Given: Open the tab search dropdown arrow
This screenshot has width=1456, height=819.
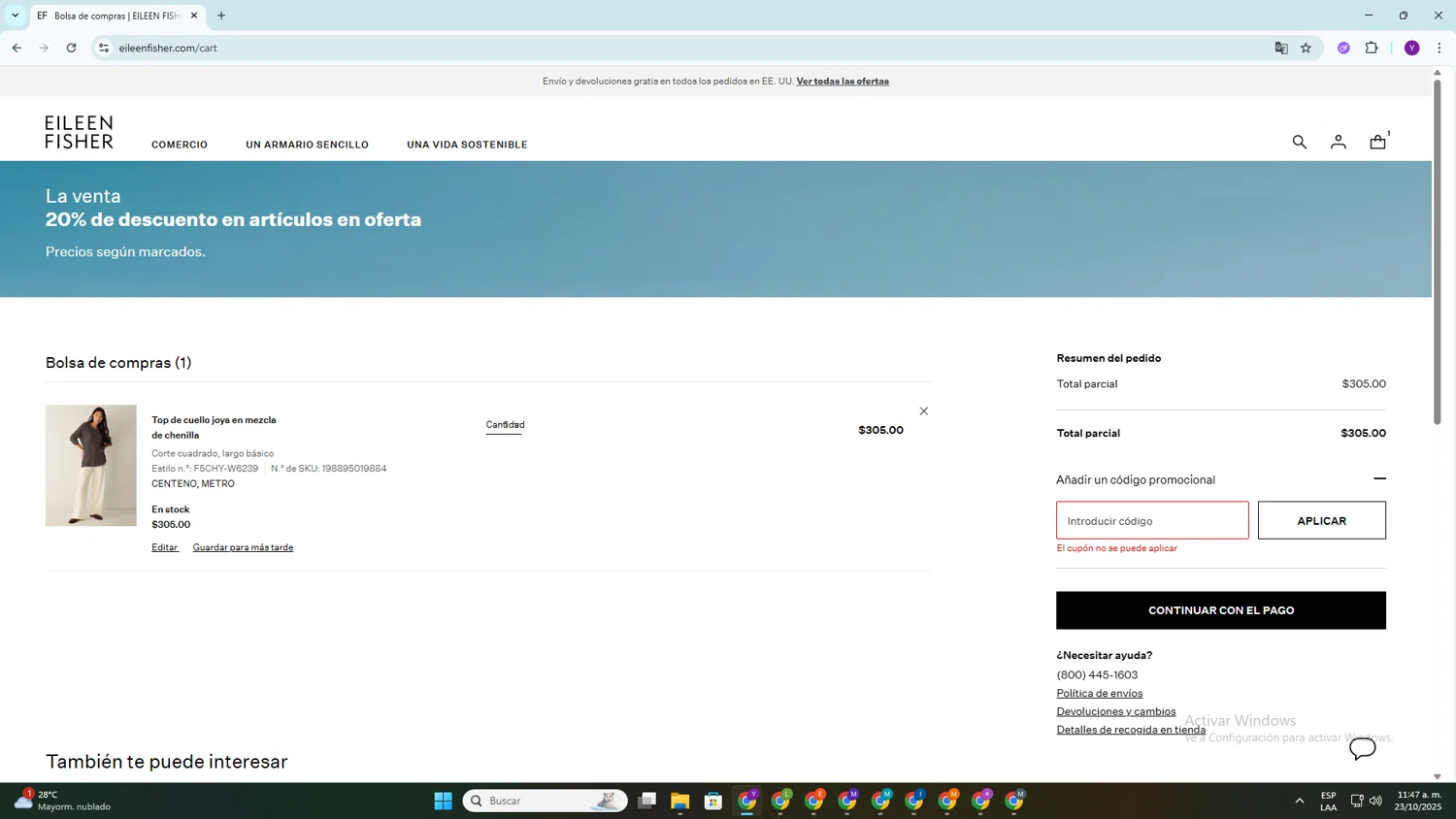Looking at the screenshot, I should (x=15, y=16).
